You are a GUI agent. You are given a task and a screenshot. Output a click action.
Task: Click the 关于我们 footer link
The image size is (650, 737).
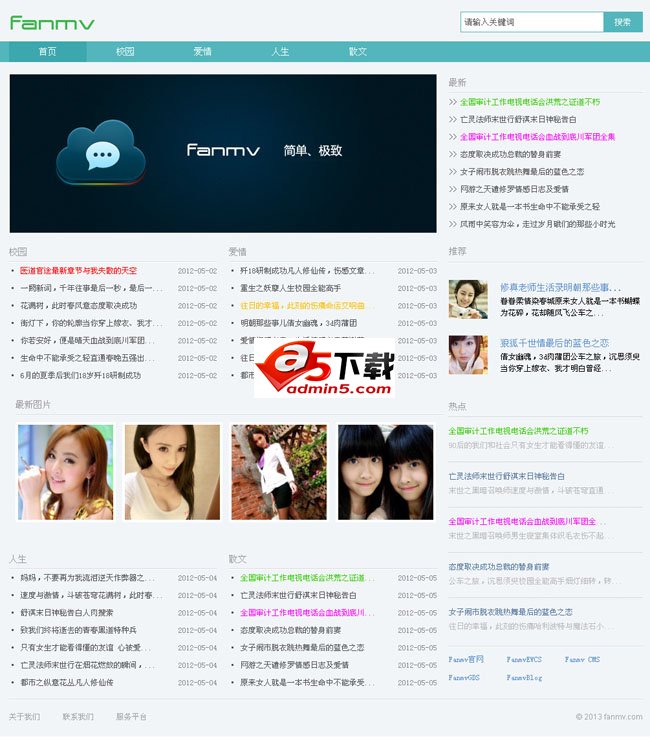(24, 716)
